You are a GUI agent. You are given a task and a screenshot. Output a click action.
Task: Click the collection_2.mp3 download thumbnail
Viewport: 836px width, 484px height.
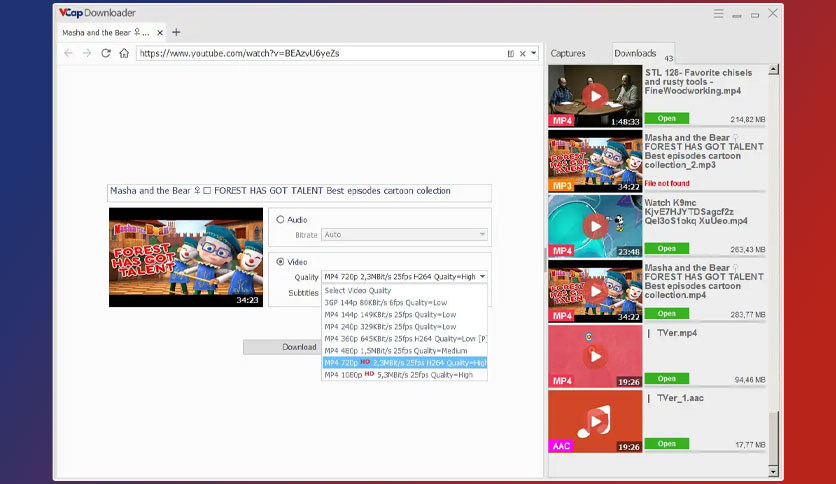coord(595,161)
